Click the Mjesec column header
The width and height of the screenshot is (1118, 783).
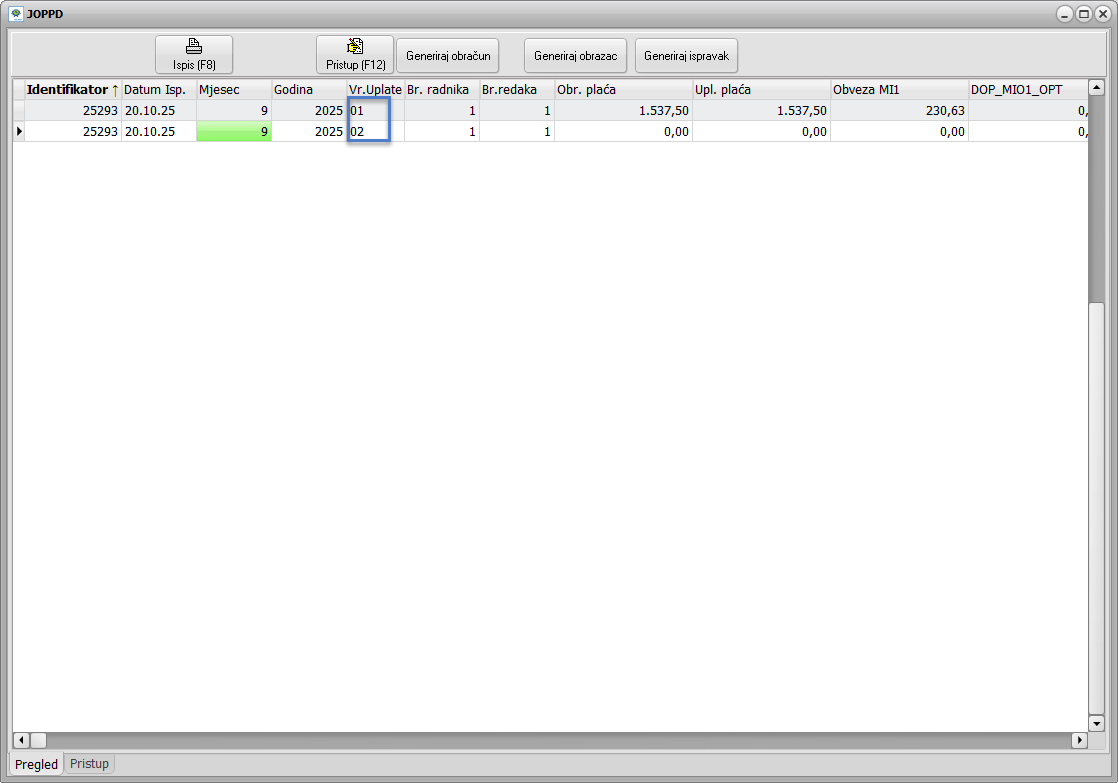(233, 90)
